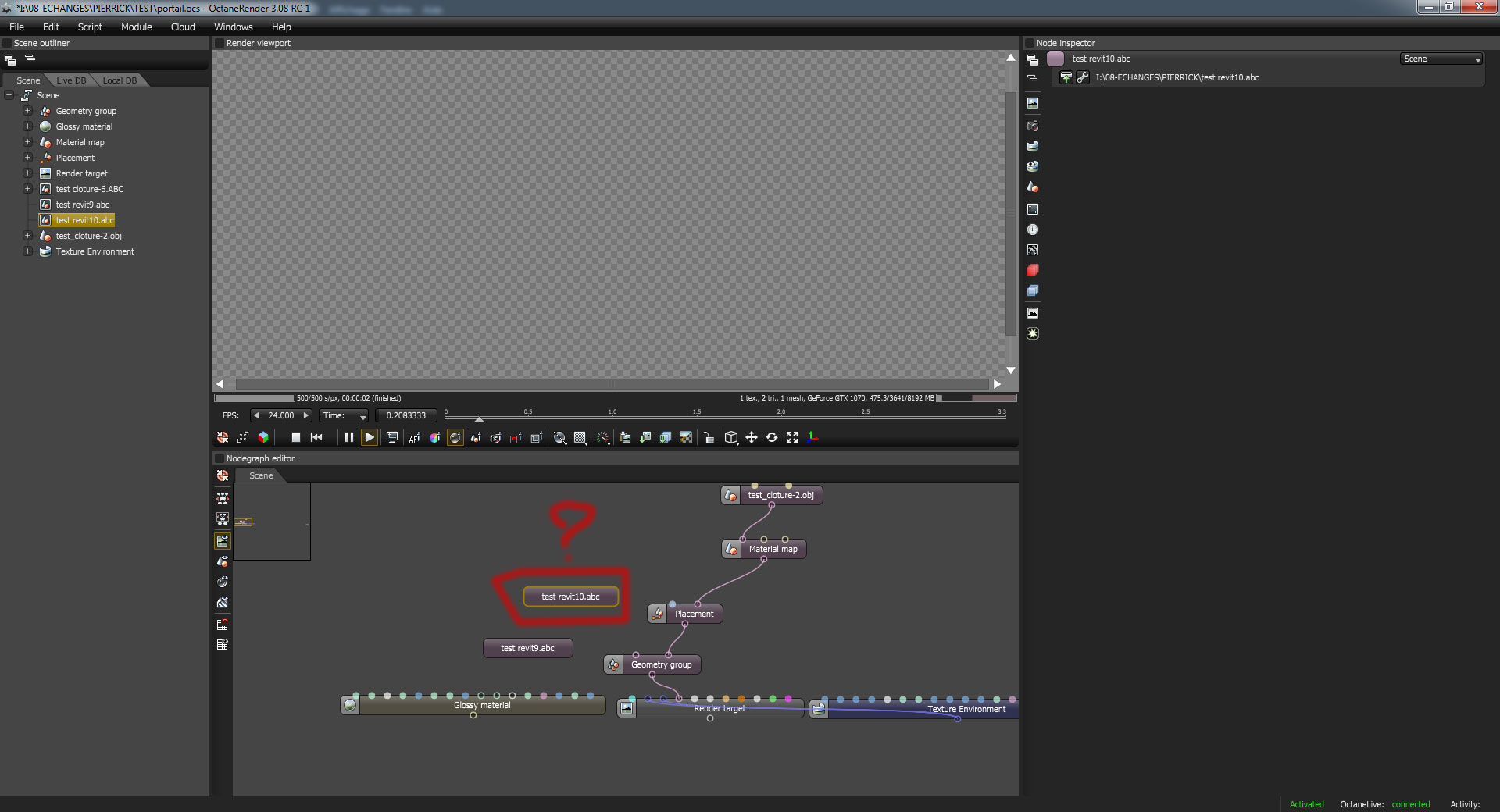Select the translate gizmo (move arrows) icon
Image resolution: width=1500 pixels, height=812 pixels.
tap(752, 437)
